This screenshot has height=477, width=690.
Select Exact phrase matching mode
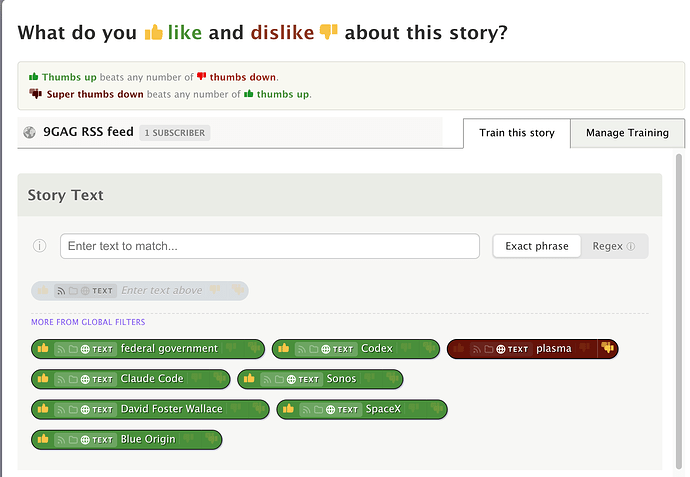click(536, 246)
